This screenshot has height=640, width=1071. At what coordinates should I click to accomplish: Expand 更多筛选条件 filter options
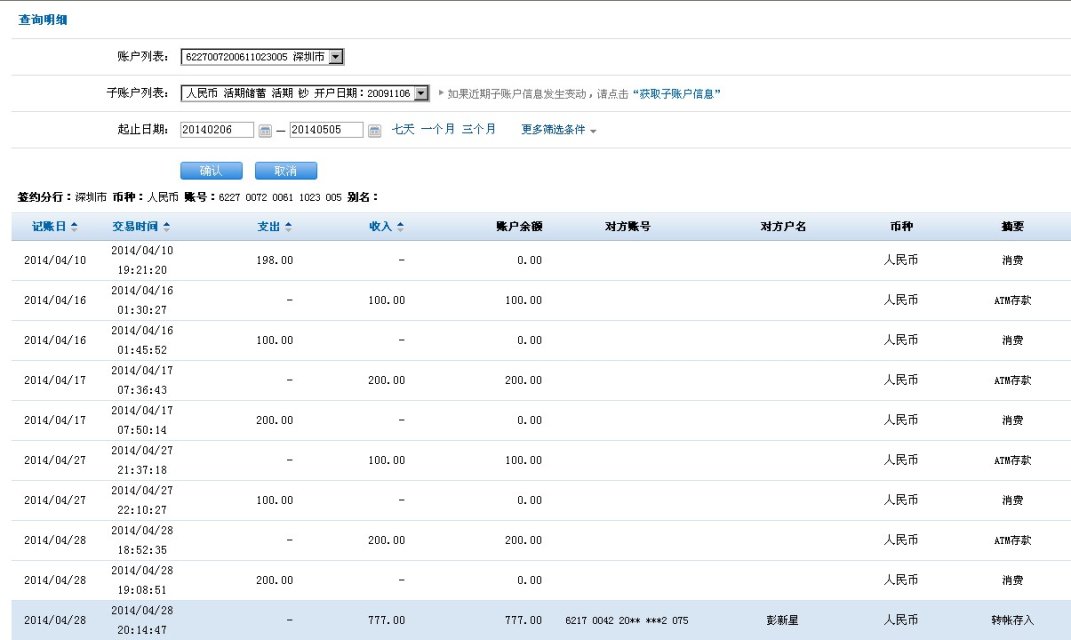point(558,130)
